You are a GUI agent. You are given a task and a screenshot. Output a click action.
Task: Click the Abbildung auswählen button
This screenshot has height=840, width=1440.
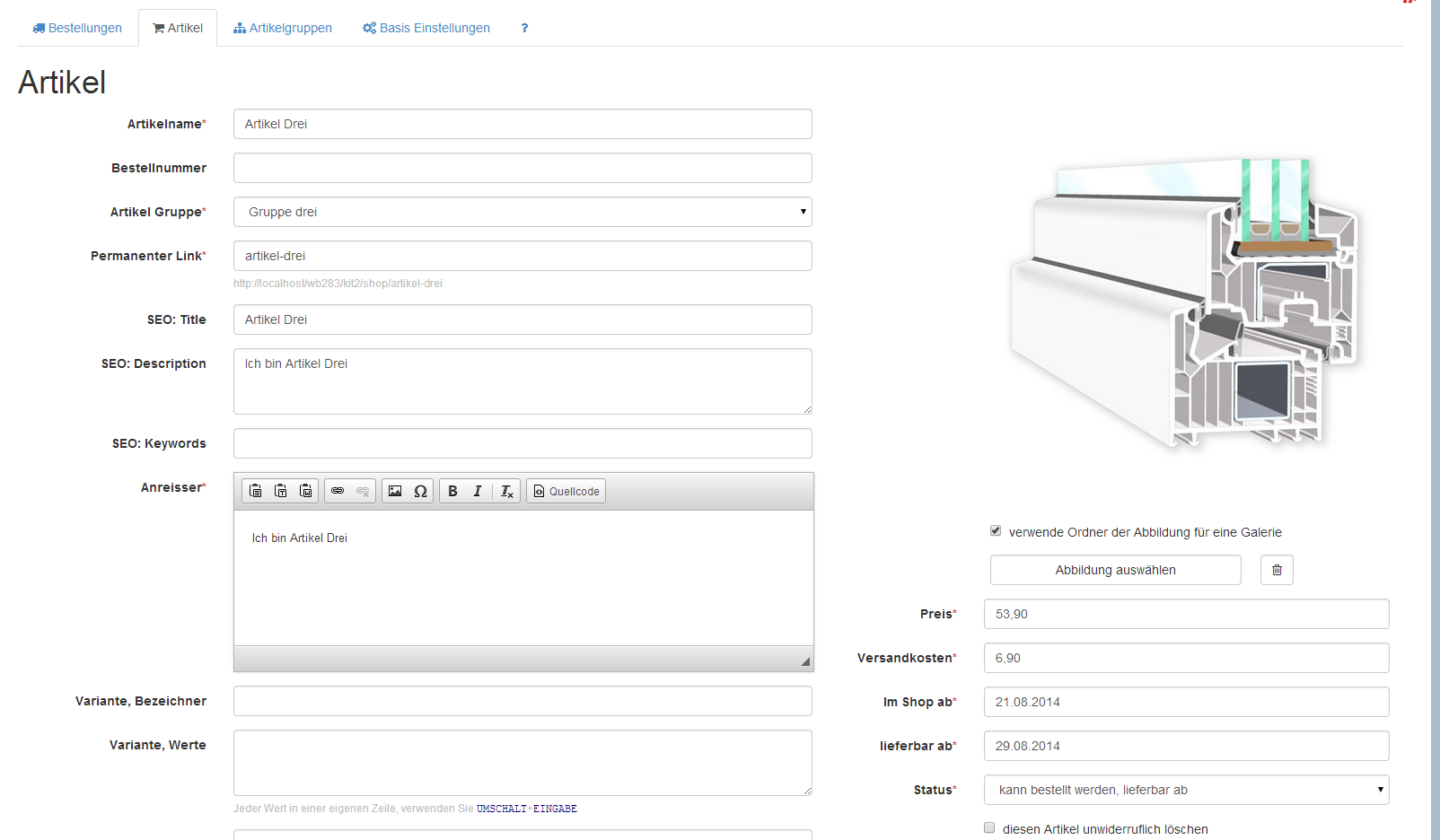[1116, 570]
